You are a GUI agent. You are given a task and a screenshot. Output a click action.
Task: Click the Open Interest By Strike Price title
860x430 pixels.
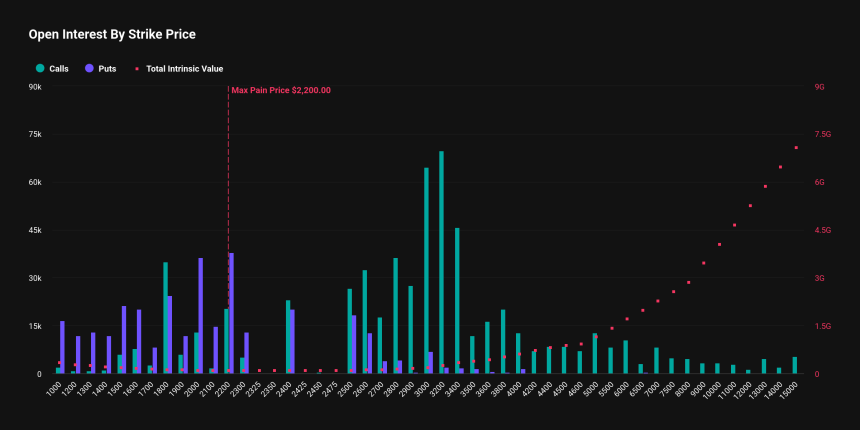pos(112,35)
